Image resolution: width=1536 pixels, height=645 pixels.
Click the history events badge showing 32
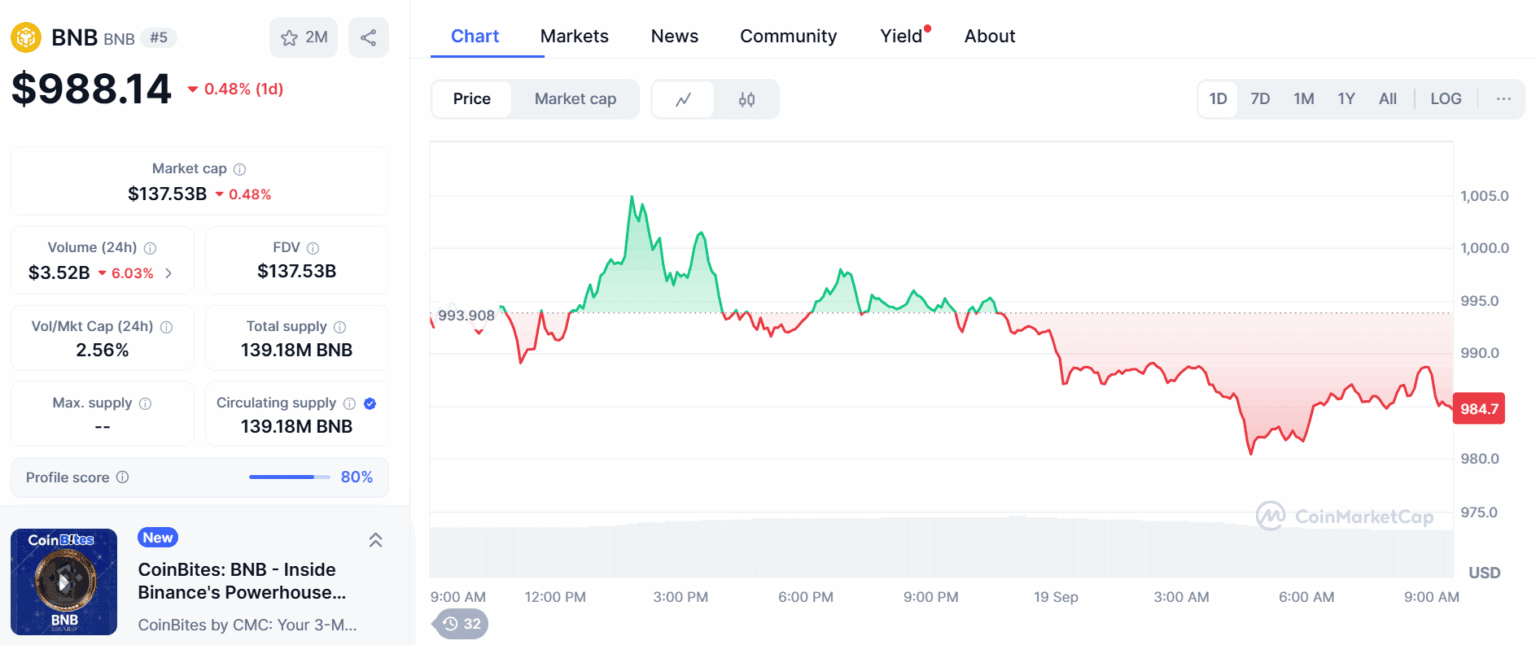click(x=461, y=624)
